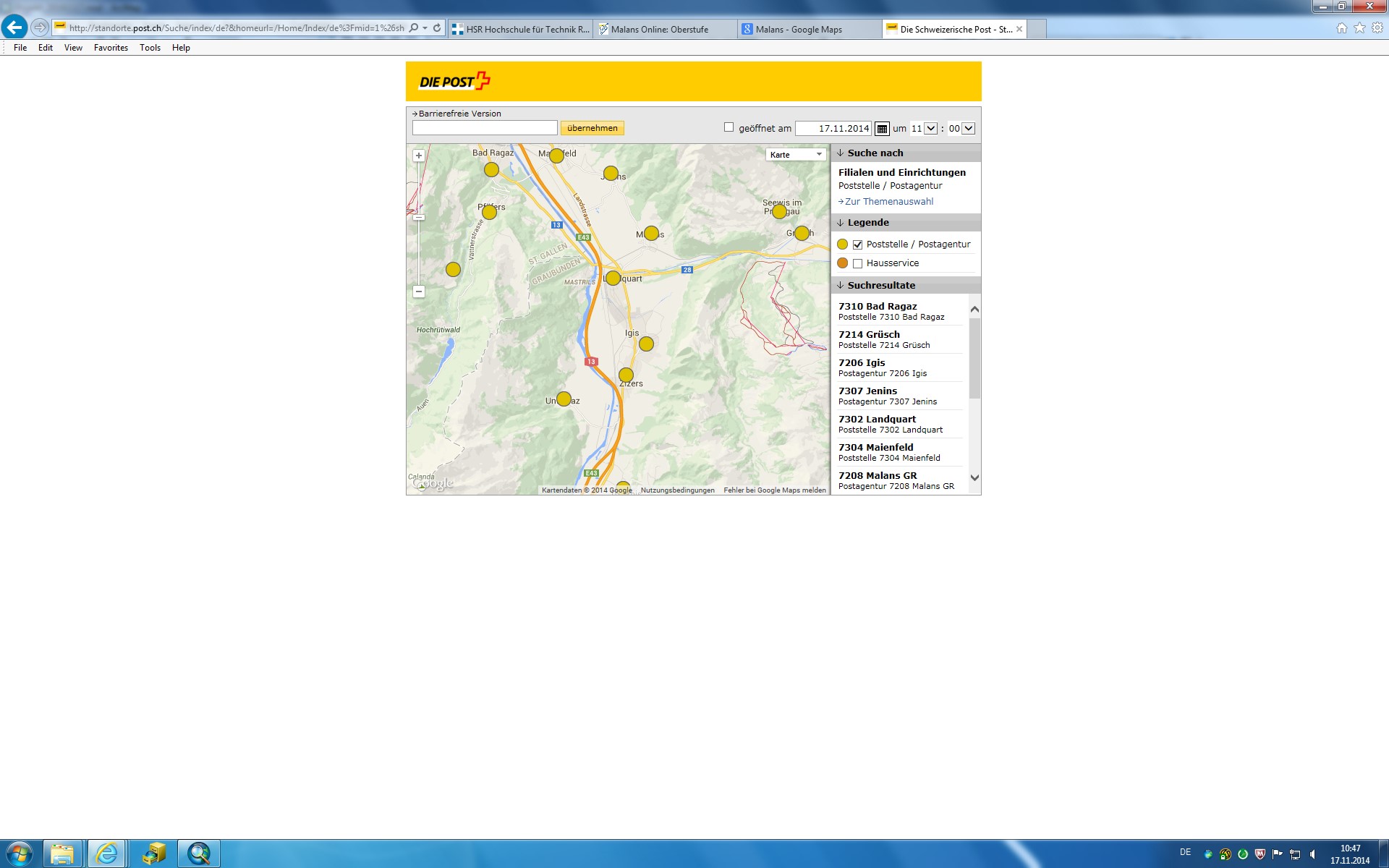Open the Karte map type dropdown
1389x868 pixels.
click(x=796, y=154)
